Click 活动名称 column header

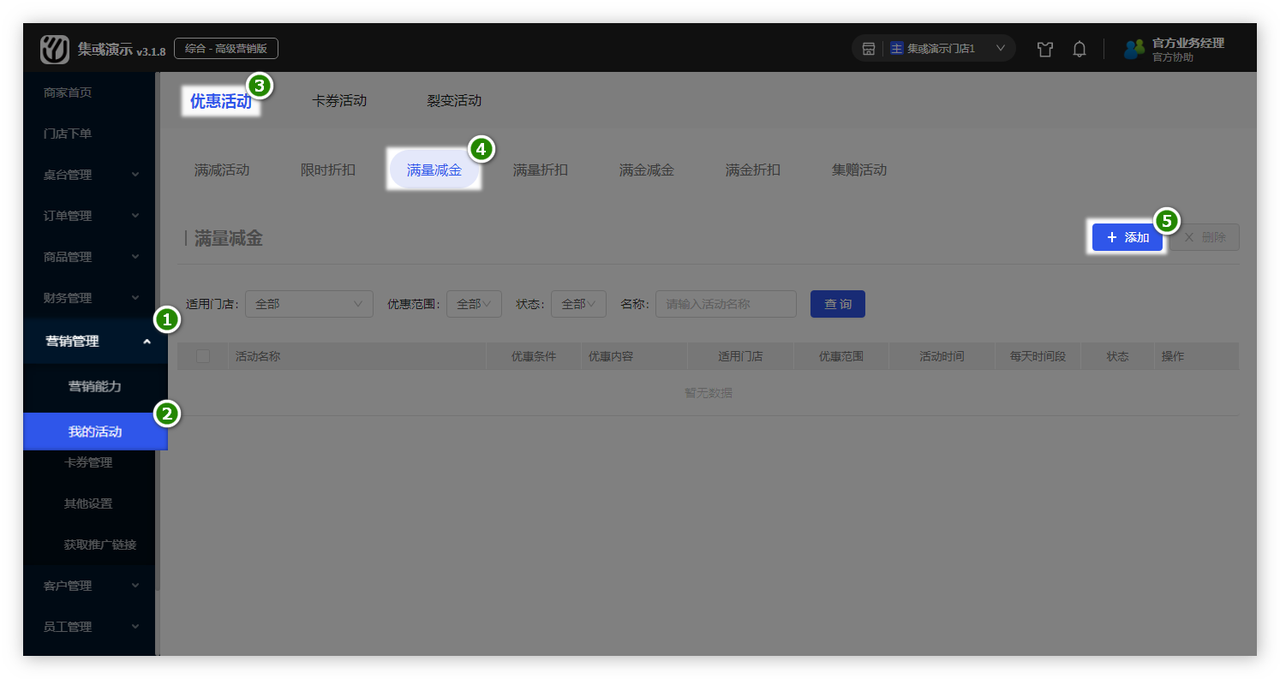(x=257, y=356)
